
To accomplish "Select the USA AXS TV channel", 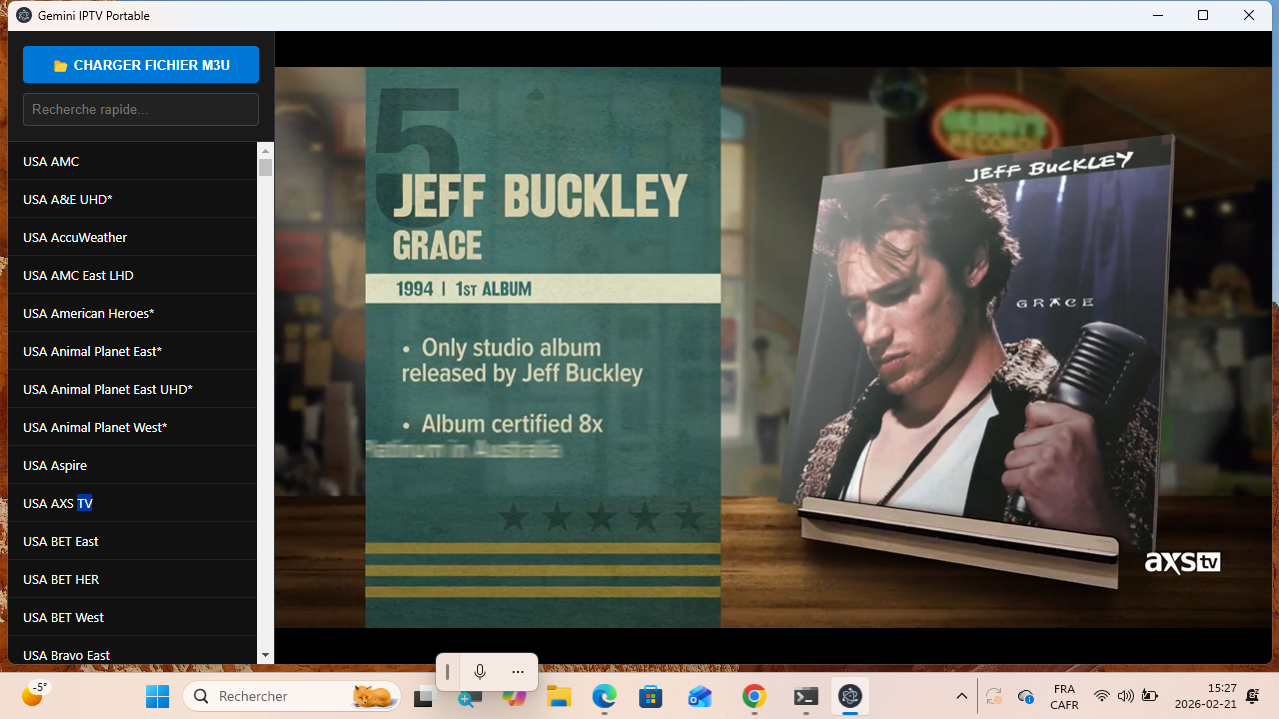I will (x=132, y=503).
